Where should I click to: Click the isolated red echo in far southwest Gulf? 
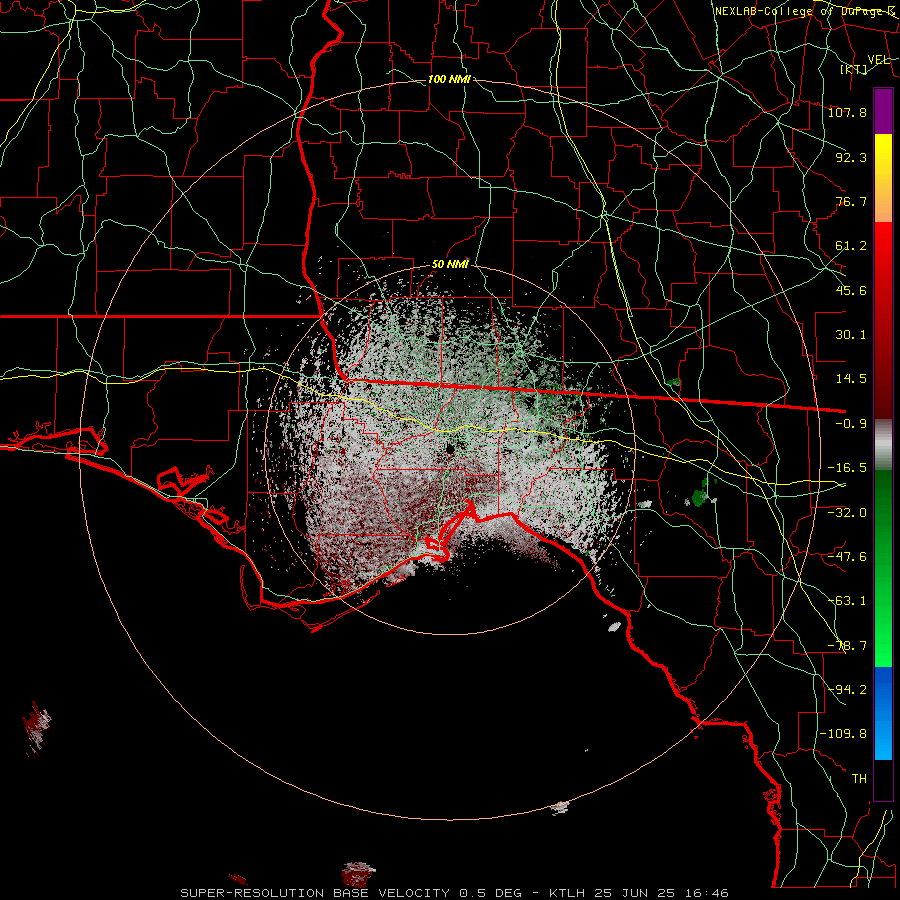click(x=37, y=727)
